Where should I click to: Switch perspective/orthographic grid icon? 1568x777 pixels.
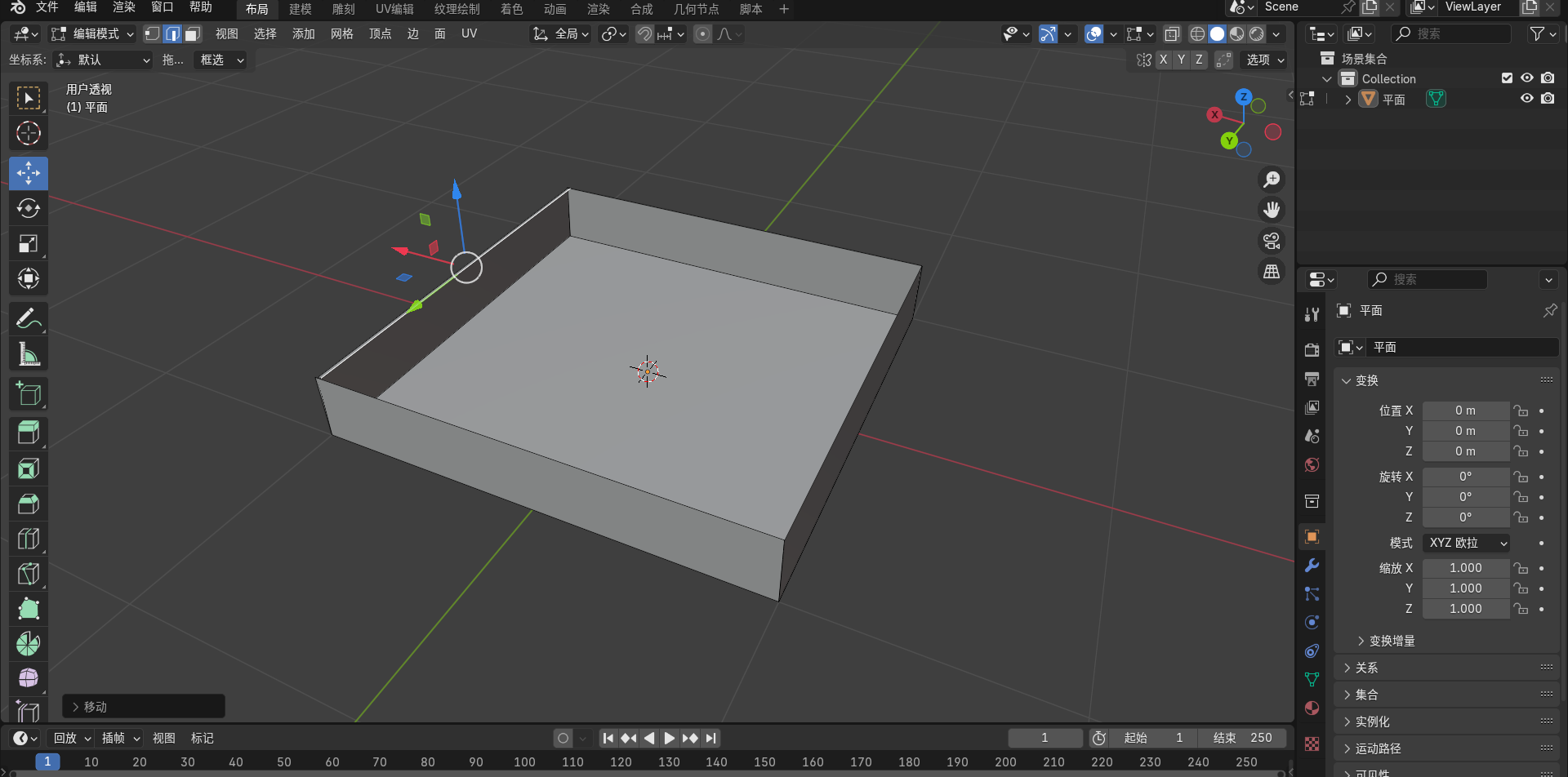1272,272
